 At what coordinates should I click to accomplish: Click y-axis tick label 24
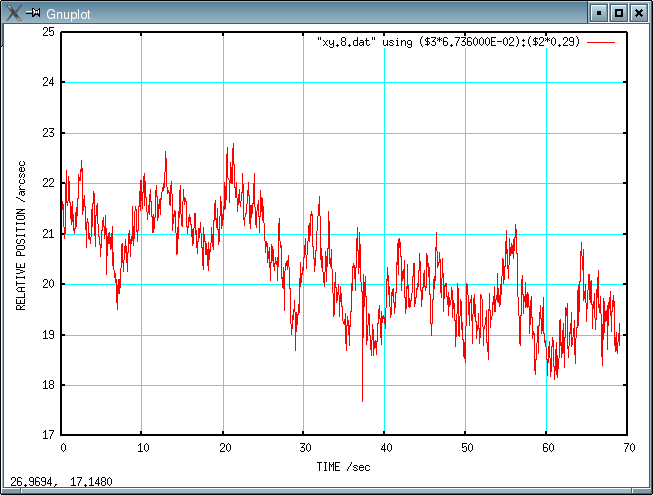click(x=48, y=82)
